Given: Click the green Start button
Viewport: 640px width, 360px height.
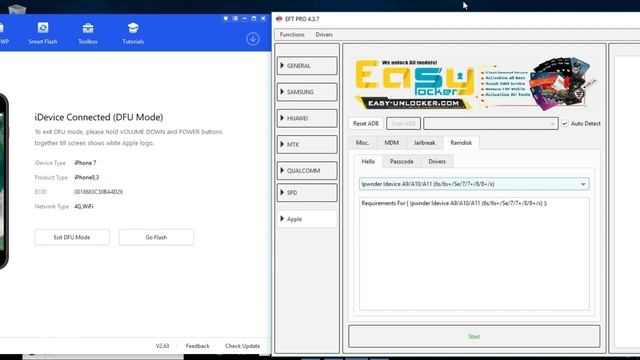Looking at the screenshot, I should pyautogui.click(x=474, y=337).
